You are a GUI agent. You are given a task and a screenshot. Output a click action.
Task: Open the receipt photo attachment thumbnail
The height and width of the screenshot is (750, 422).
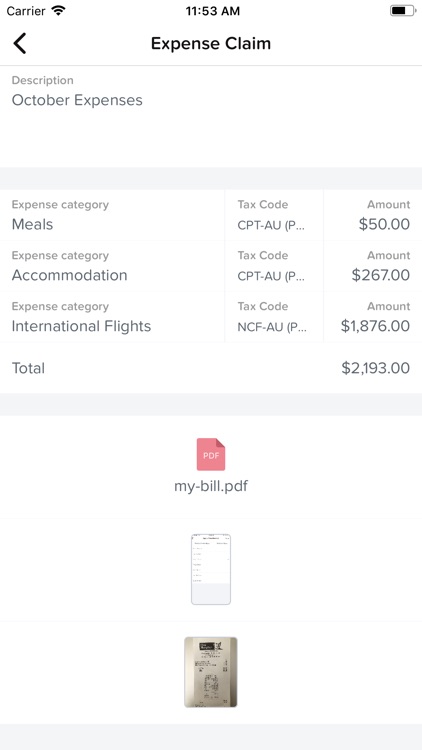point(211,672)
